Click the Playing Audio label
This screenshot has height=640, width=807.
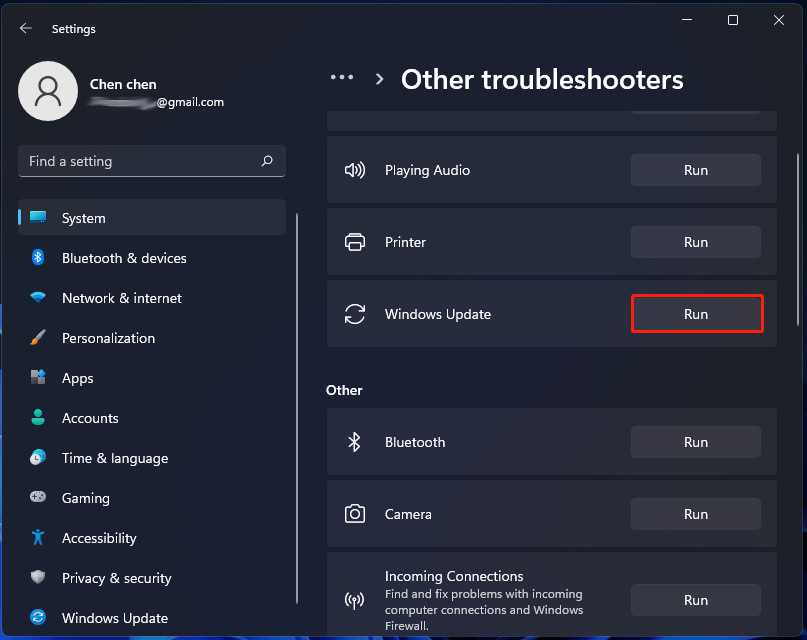click(x=427, y=170)
